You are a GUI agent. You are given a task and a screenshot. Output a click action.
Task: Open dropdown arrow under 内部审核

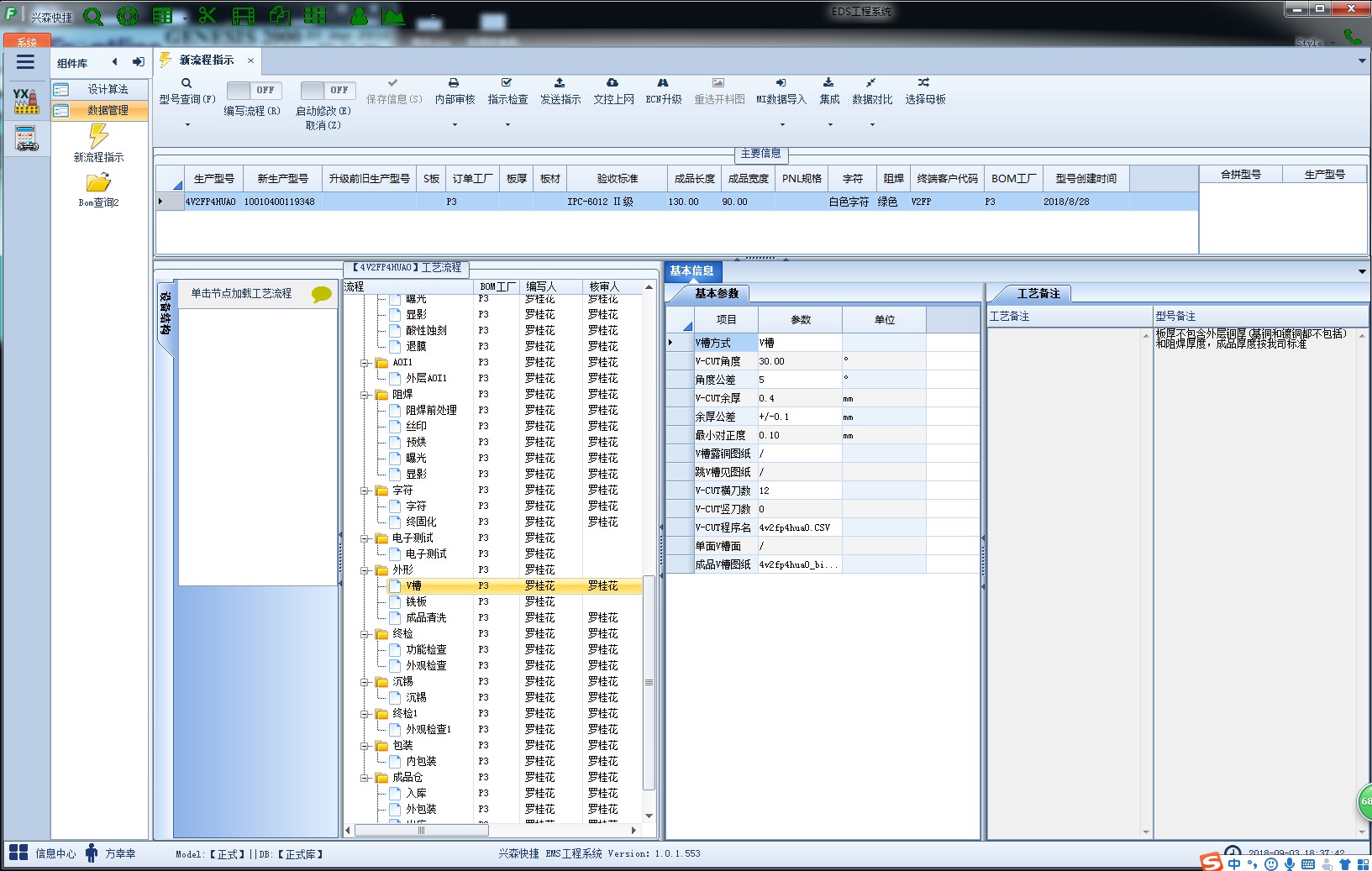(455, 125)
